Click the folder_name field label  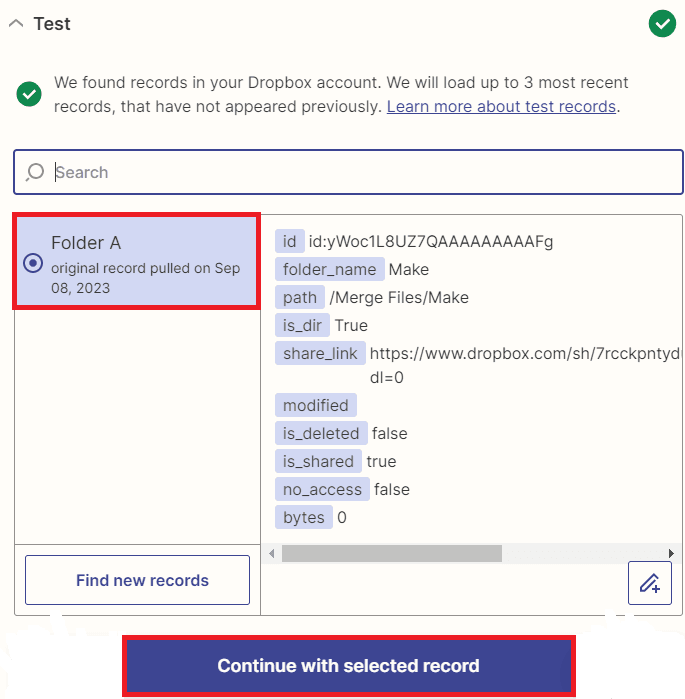[330, 269]
